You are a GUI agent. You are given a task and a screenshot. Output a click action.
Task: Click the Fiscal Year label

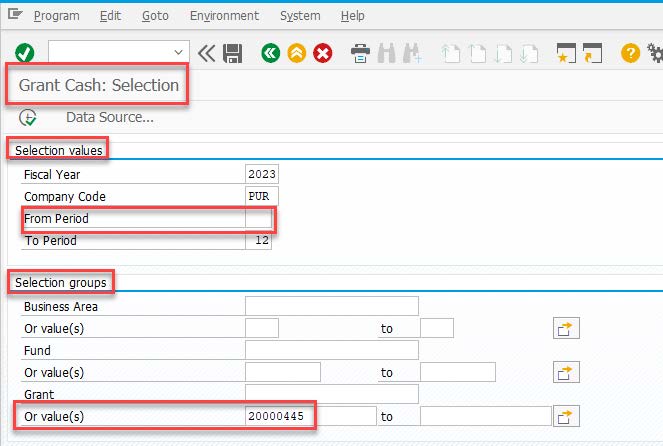52,175
